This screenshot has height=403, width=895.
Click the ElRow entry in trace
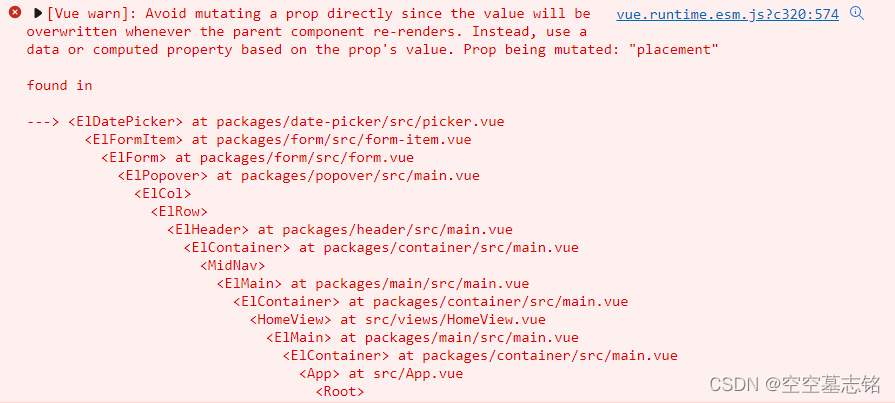click(179, 212)
